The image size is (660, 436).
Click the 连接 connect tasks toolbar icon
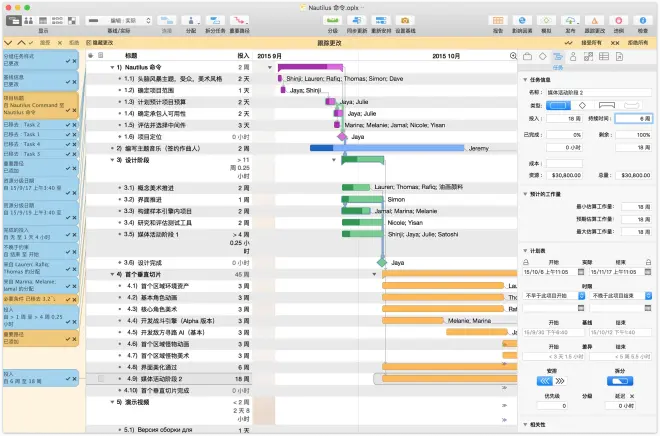click(167, 20)
